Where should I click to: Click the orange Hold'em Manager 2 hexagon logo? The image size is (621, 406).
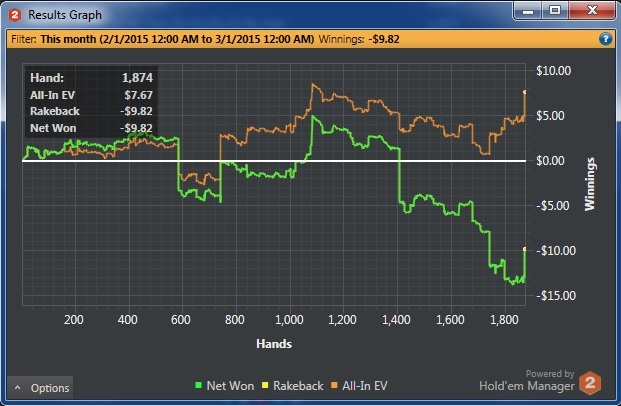(x=590, y=383)
